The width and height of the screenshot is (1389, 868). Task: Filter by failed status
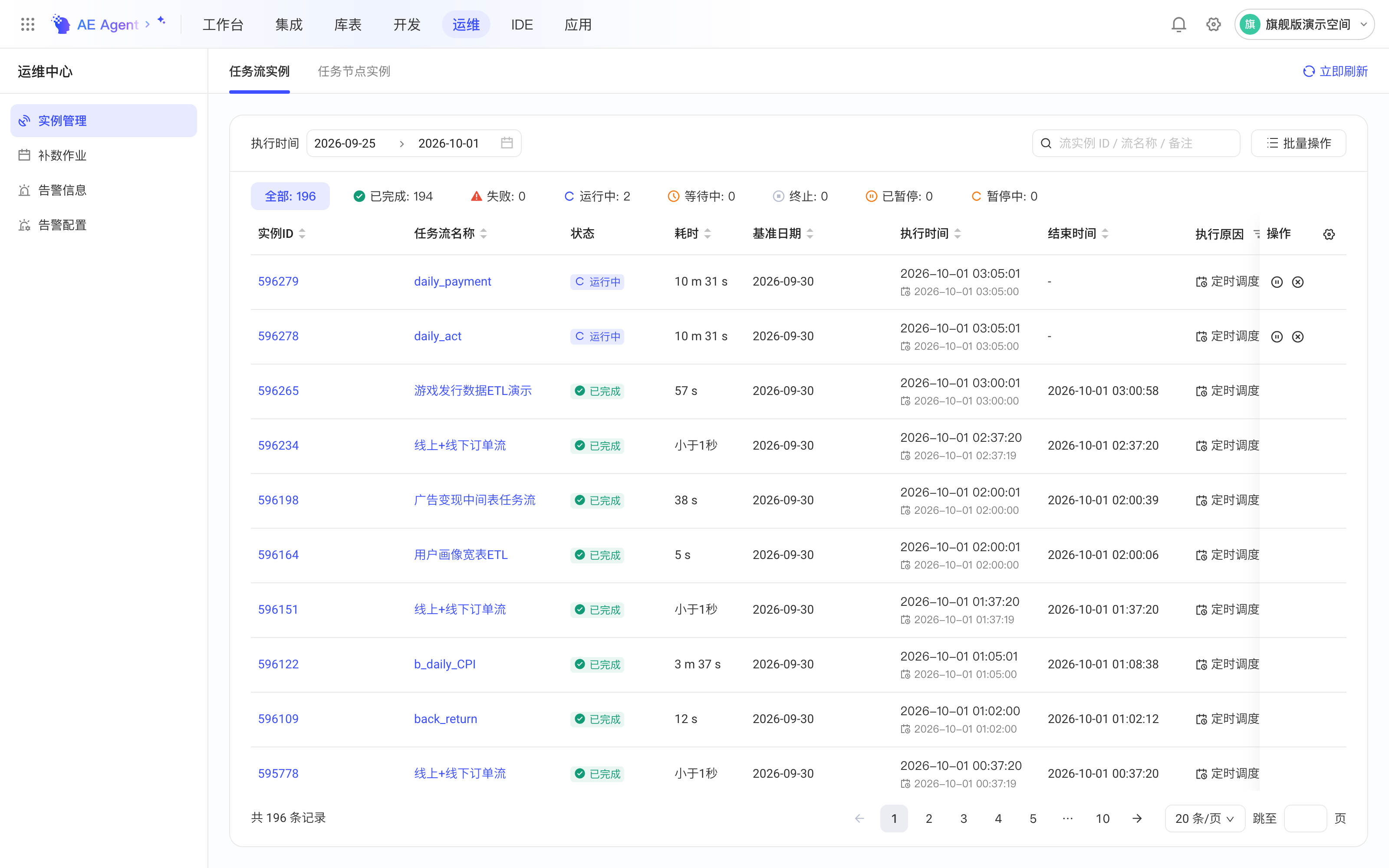pos(497,196)
